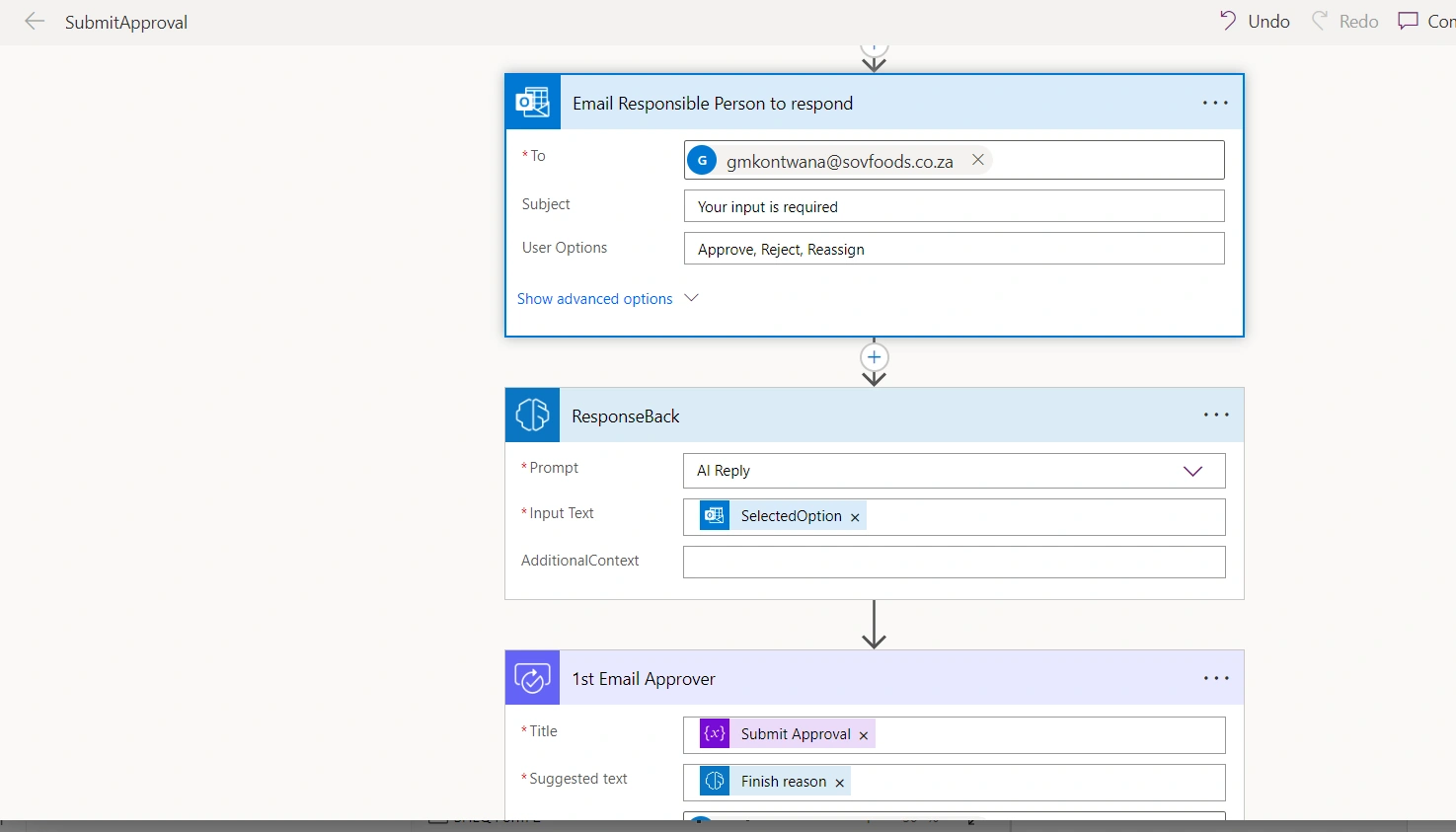Open the Comments button in the toolbar
Image resolution: width=1456 pixels, height=832 pixels.
point(1426,21)
